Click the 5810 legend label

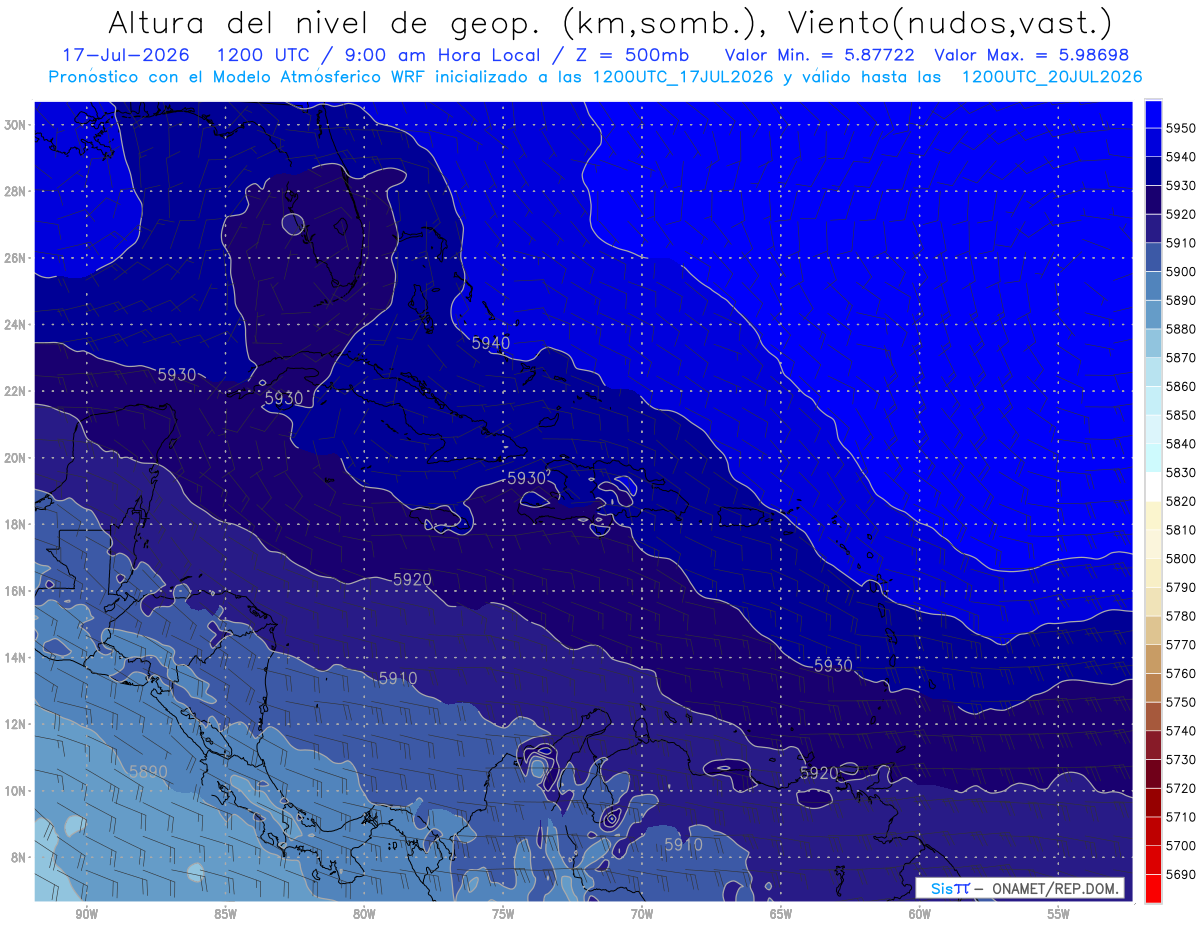pyautogui.click(x=1181, y=530)
